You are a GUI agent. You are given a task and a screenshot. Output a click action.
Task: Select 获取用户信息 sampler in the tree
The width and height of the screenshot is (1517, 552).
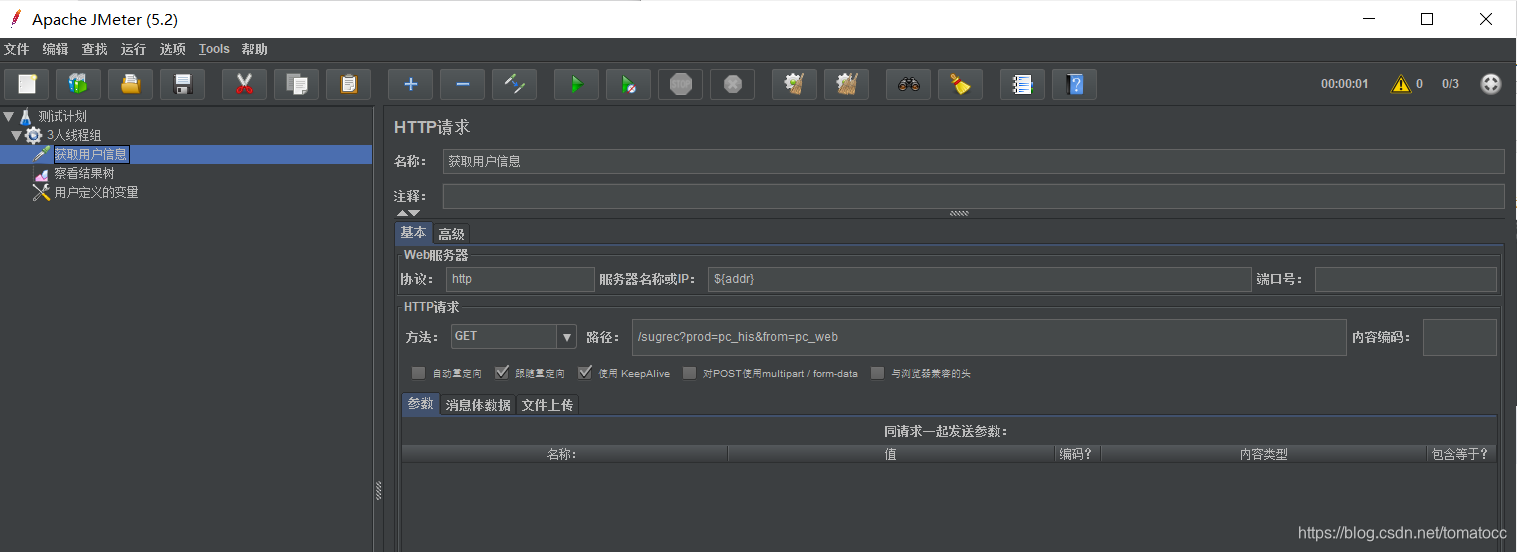click(x=90, y=154)
